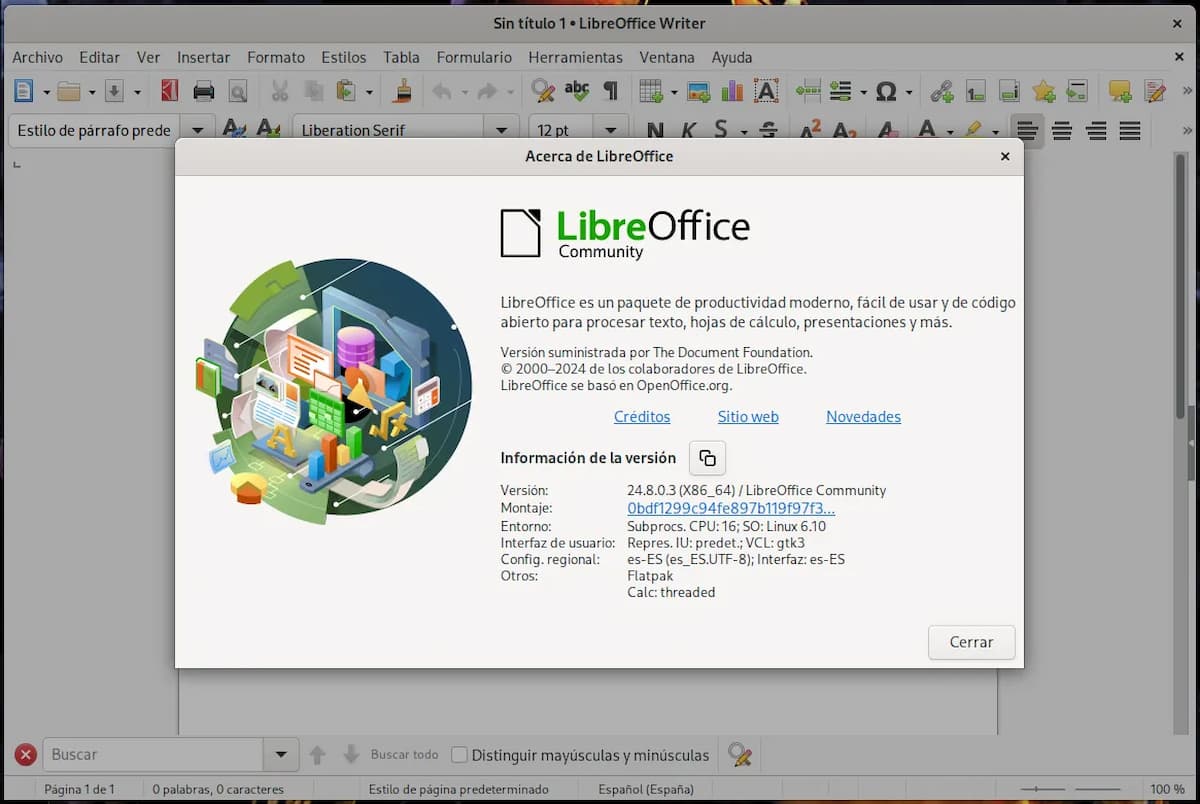Click the Insert Text Box icon
This screenshot has width=1200, height=804.
pos(766,92)
